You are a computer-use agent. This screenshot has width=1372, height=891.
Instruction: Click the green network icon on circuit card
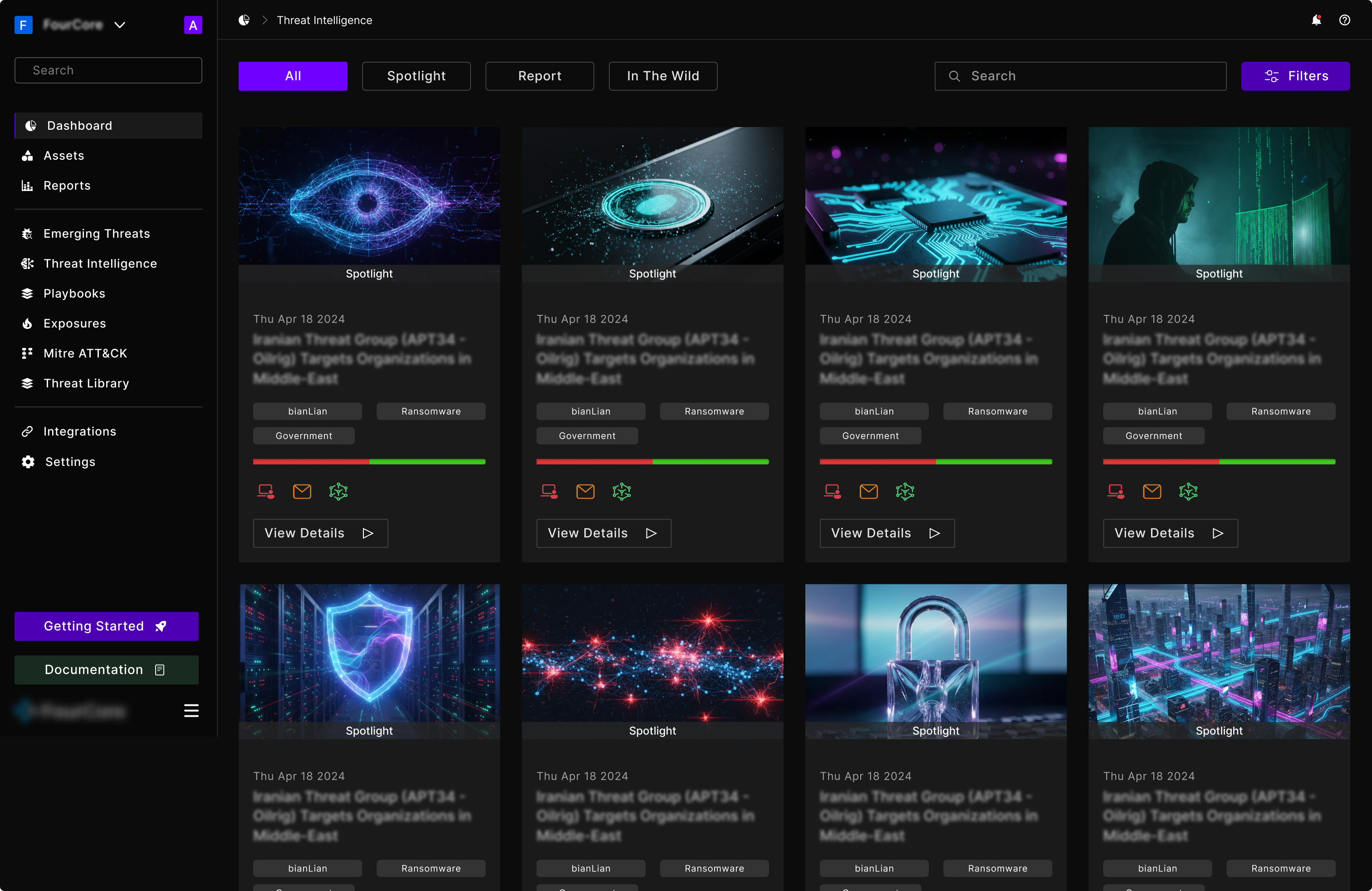[x=905, y=491]
